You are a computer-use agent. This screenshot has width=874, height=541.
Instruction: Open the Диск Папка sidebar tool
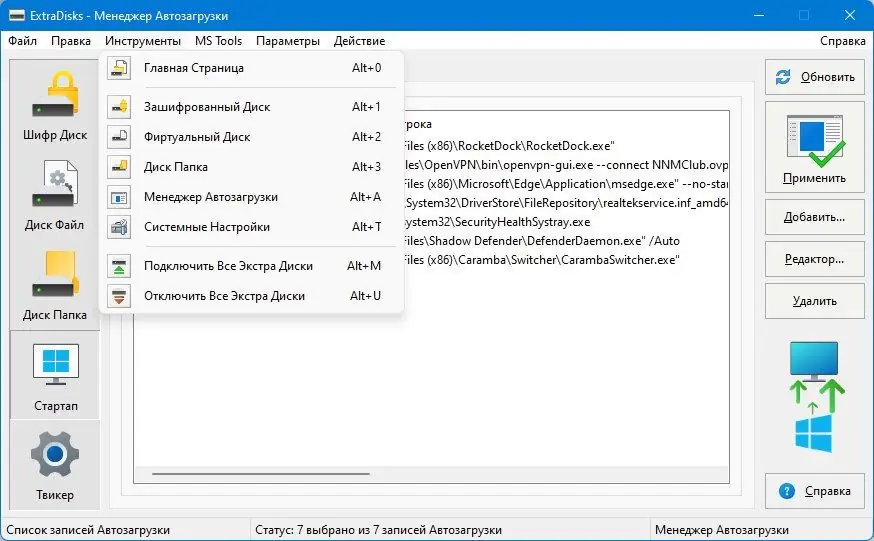(55, 285)
